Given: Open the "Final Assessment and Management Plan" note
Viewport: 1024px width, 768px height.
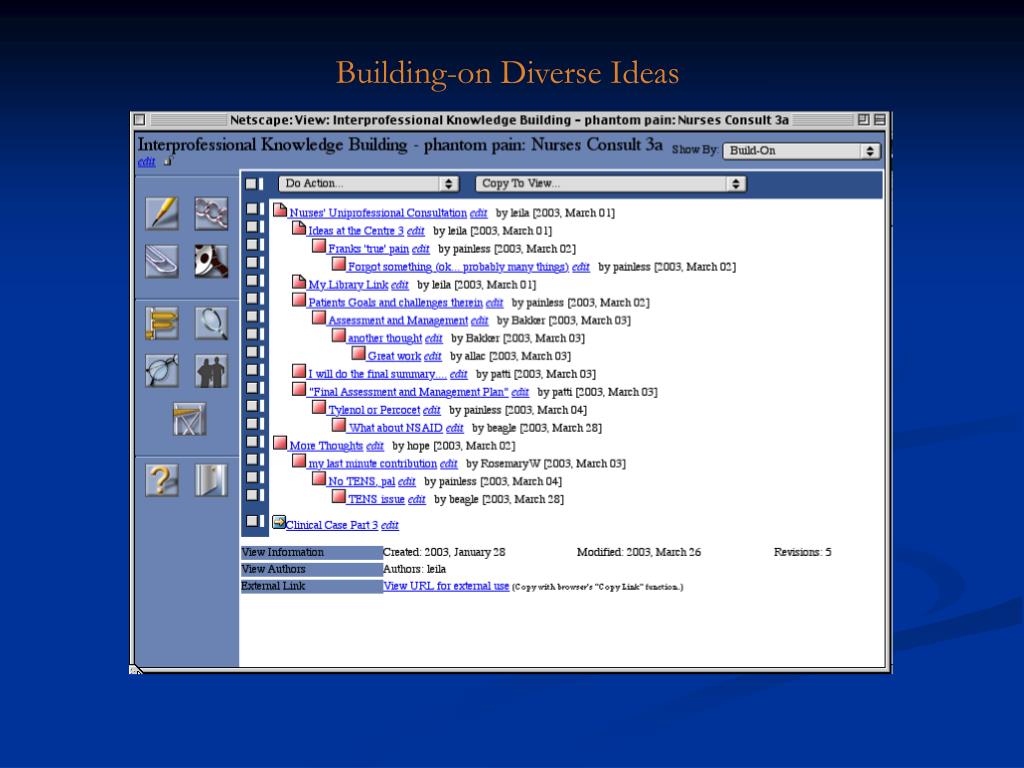Looking at the screenshot, I should [x=408, y=392].
